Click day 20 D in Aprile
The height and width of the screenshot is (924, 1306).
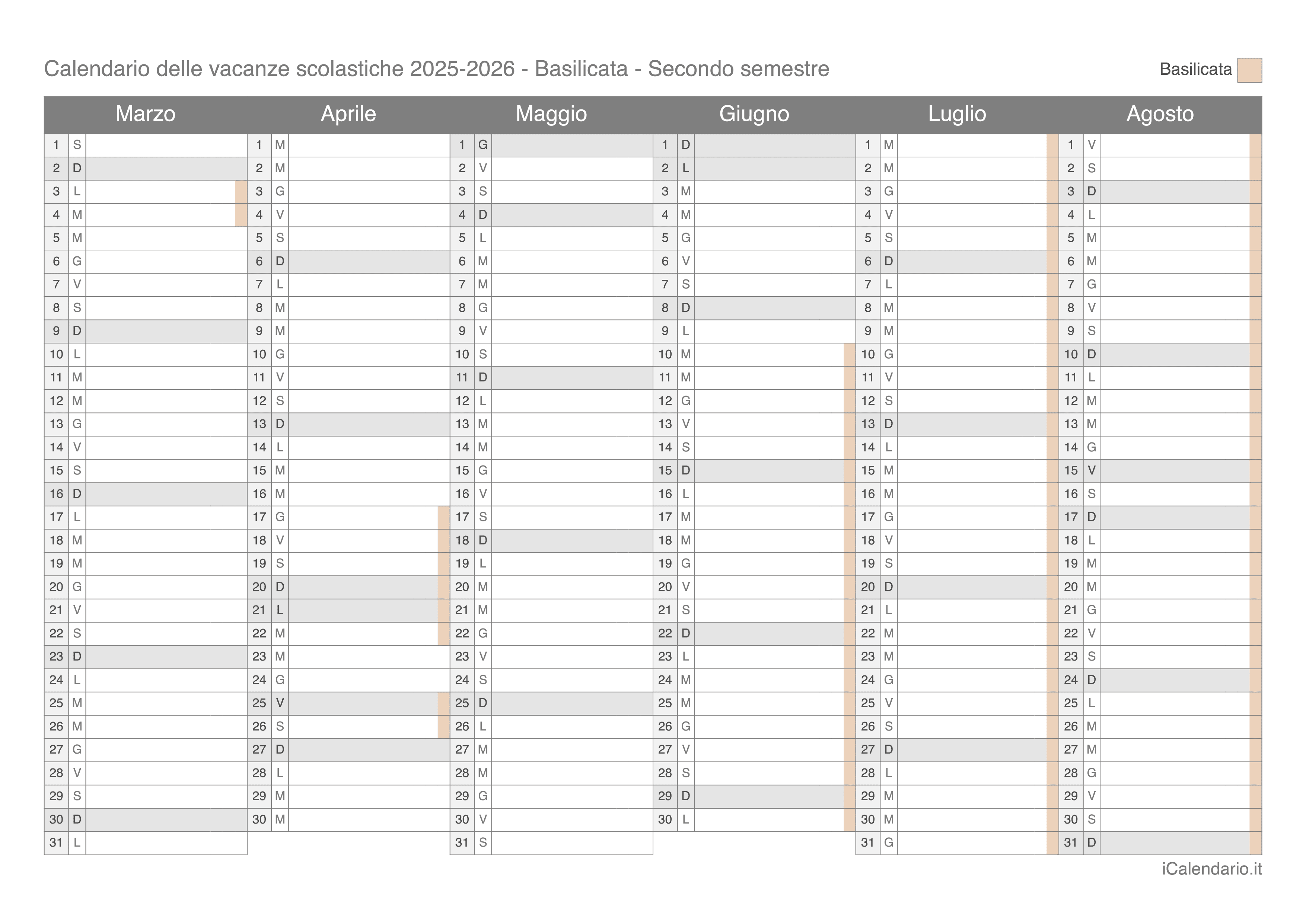tap(348, 587)
